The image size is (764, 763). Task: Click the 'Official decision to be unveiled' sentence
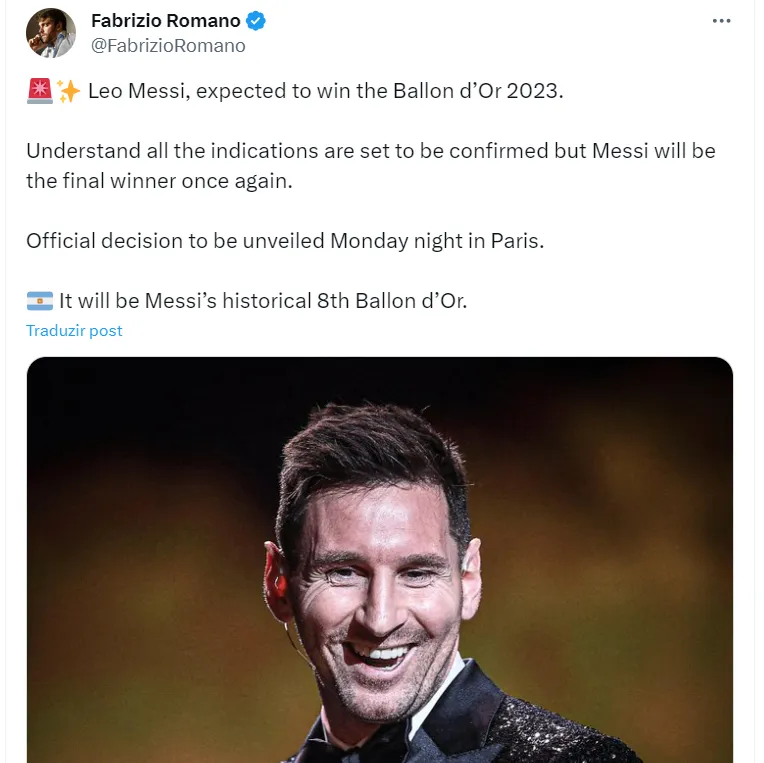point(285,241)
